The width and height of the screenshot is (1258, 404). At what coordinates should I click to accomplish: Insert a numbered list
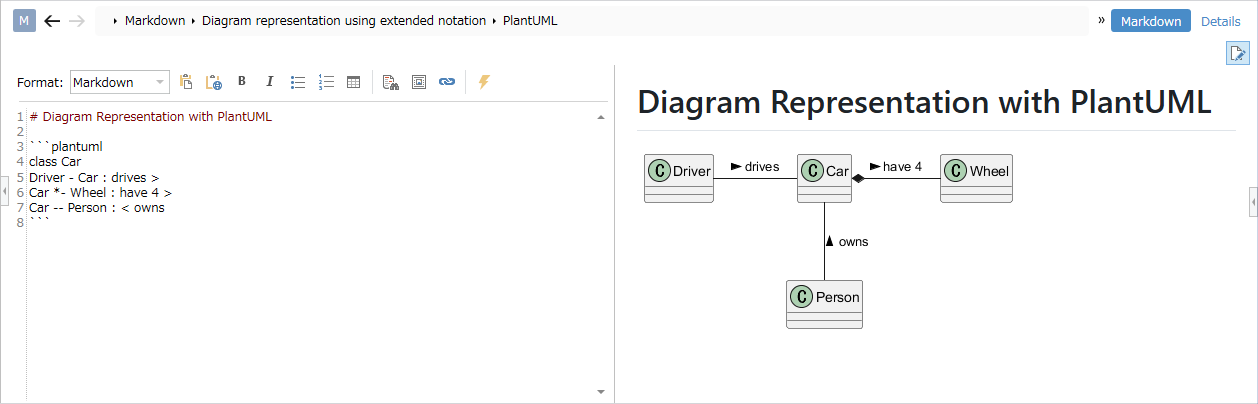coord(325,82)
